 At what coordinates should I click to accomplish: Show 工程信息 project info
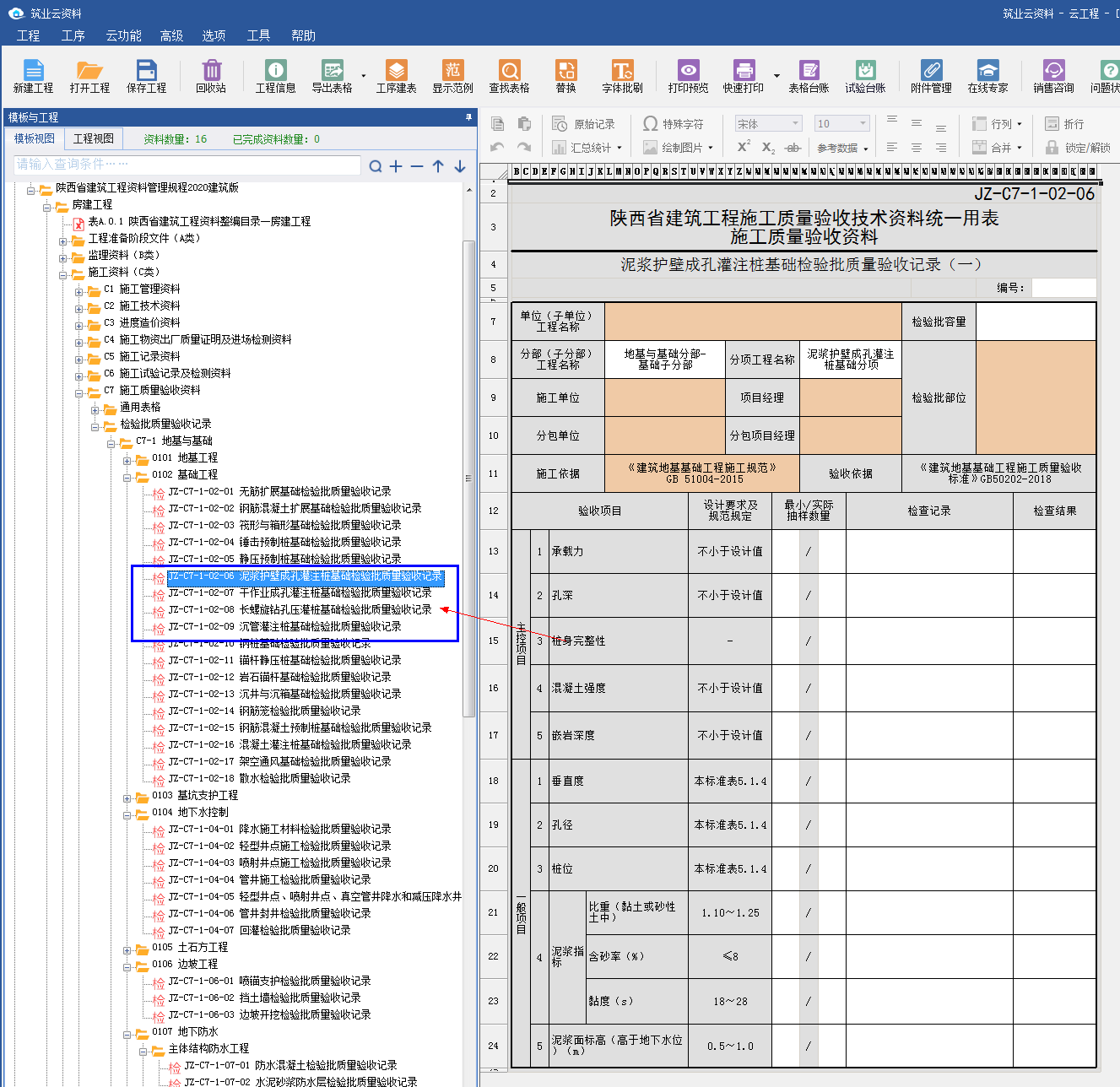coord(275,76)
